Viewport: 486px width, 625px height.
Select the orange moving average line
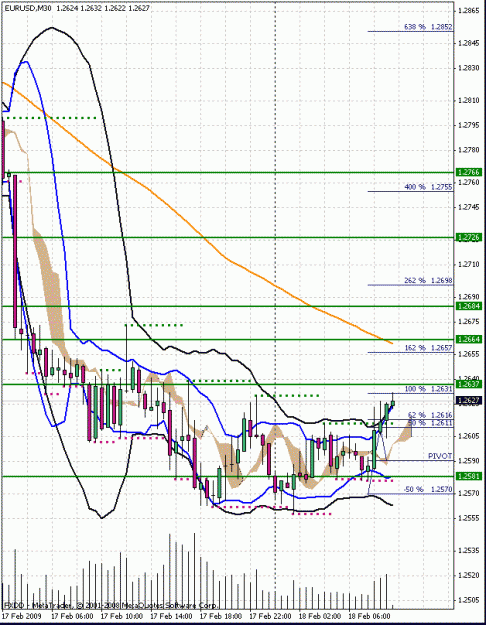coord(205,239)
